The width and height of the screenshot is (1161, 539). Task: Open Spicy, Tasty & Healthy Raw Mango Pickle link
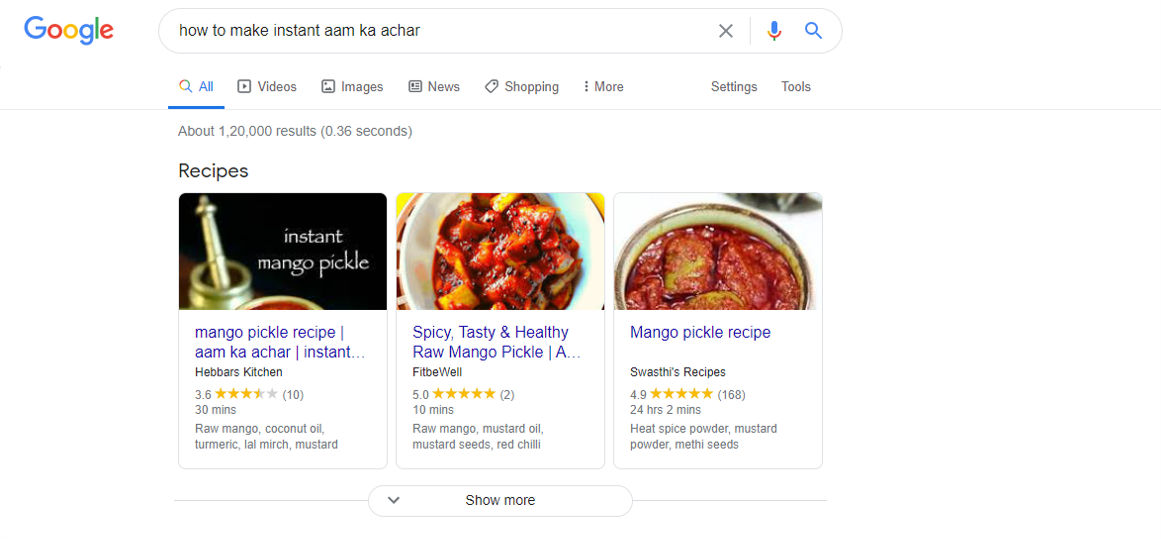[x=496, y=342]
